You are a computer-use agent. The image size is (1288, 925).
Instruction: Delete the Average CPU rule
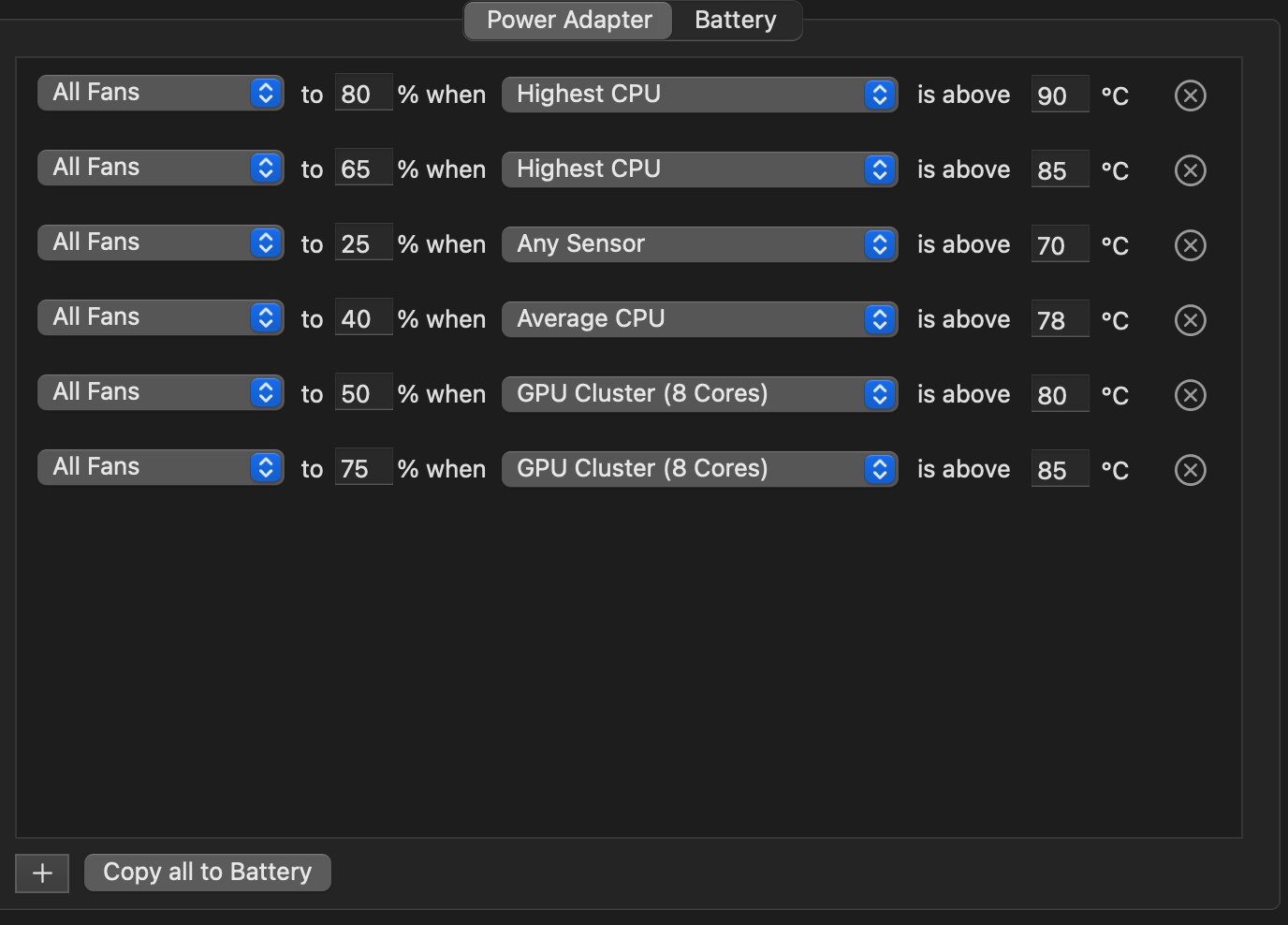1190,320
